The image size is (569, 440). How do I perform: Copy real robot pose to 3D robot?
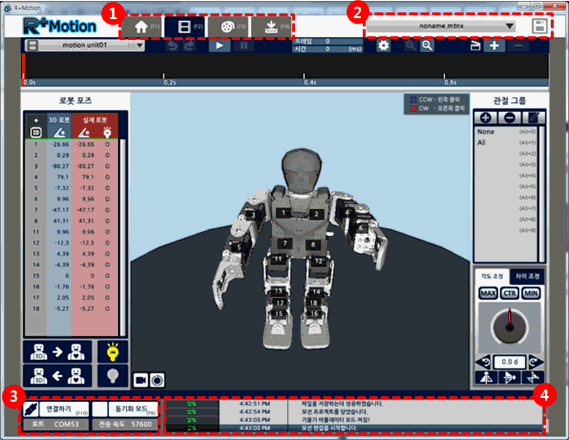coord(57,376)
